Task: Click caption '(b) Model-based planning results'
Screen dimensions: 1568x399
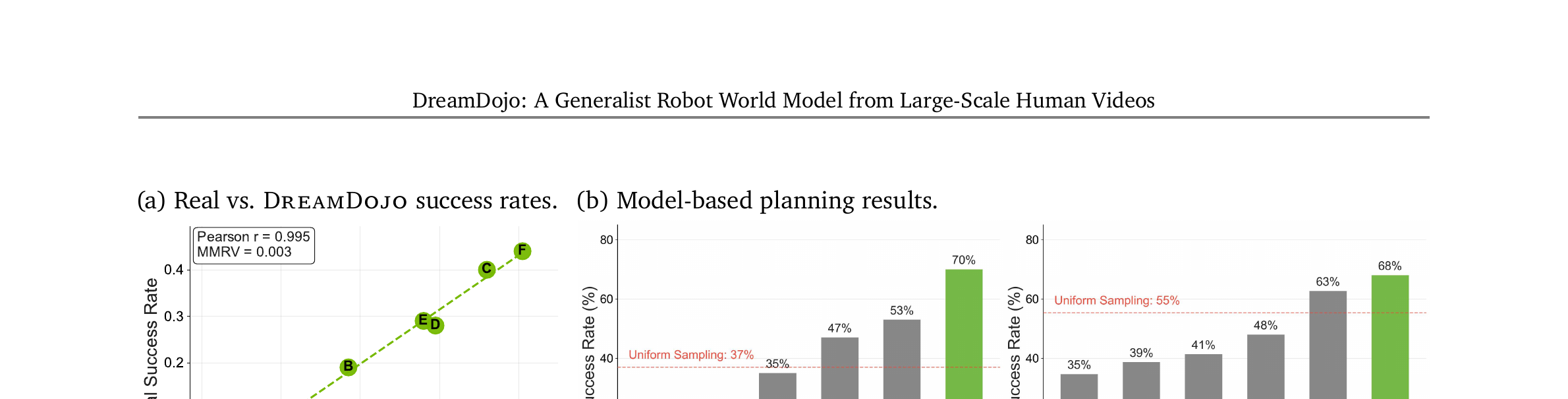Action: [x=757, y=200]
